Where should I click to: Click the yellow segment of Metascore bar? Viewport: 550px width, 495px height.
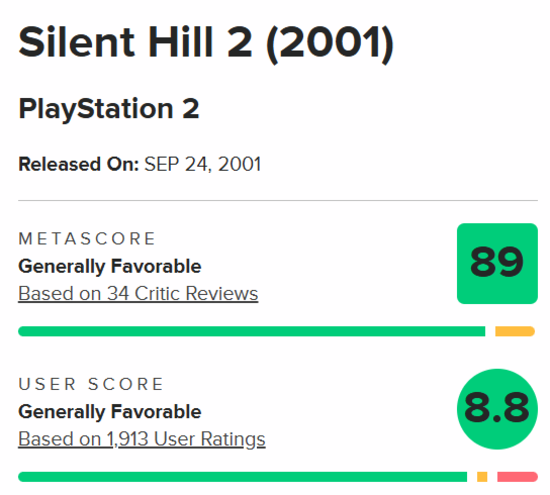click(515, 331)
